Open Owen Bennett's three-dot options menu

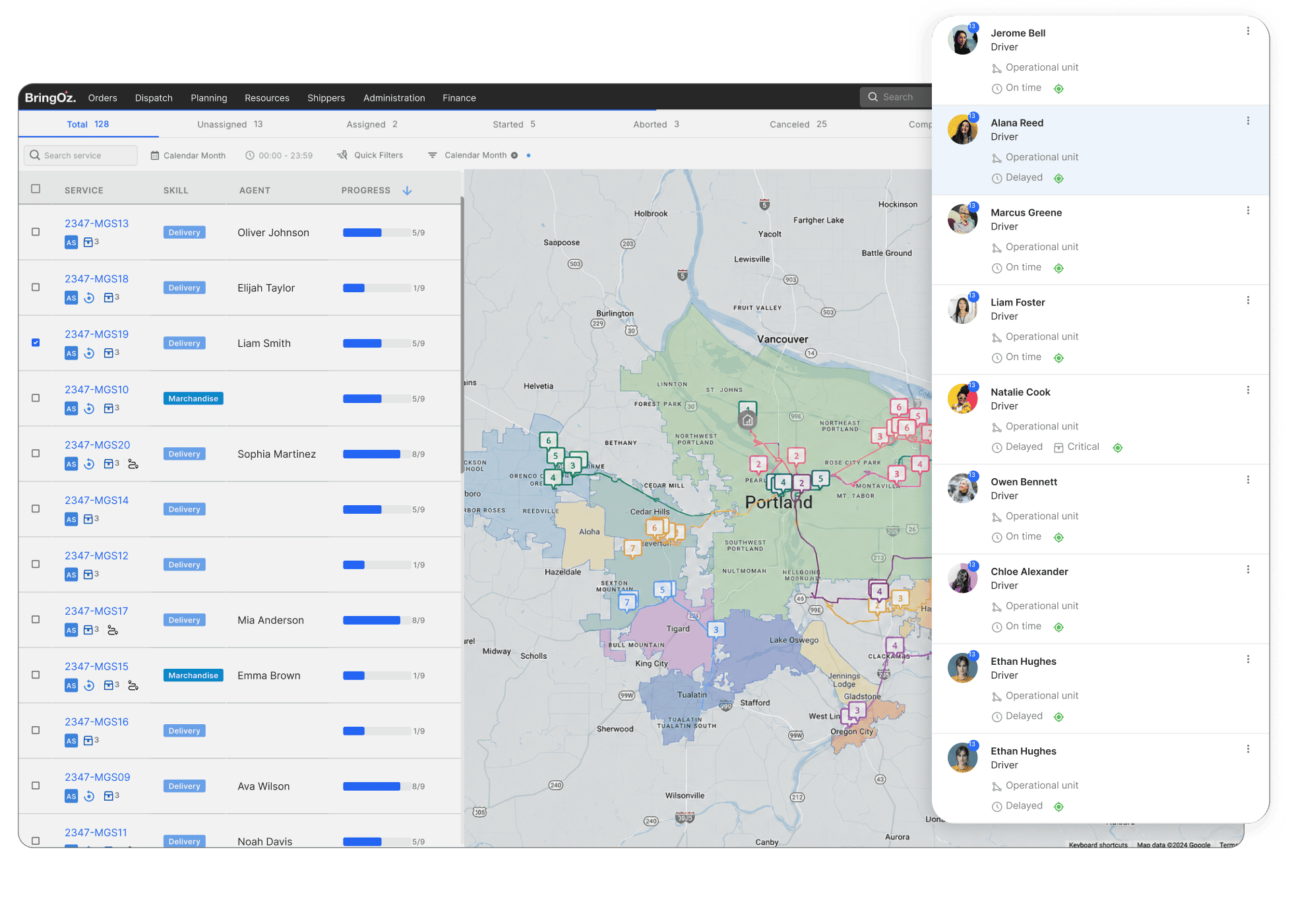1248,479
